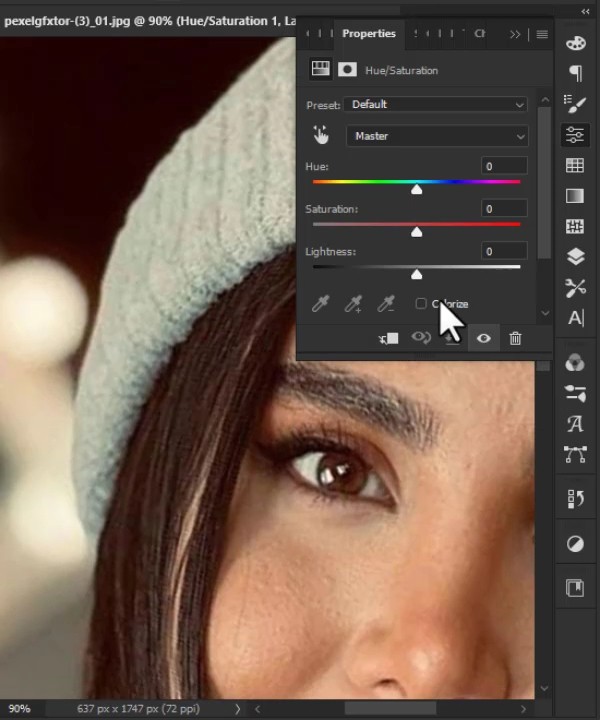Open the Libraries panel icon
The image size is (600, 720).
point(575,588)
